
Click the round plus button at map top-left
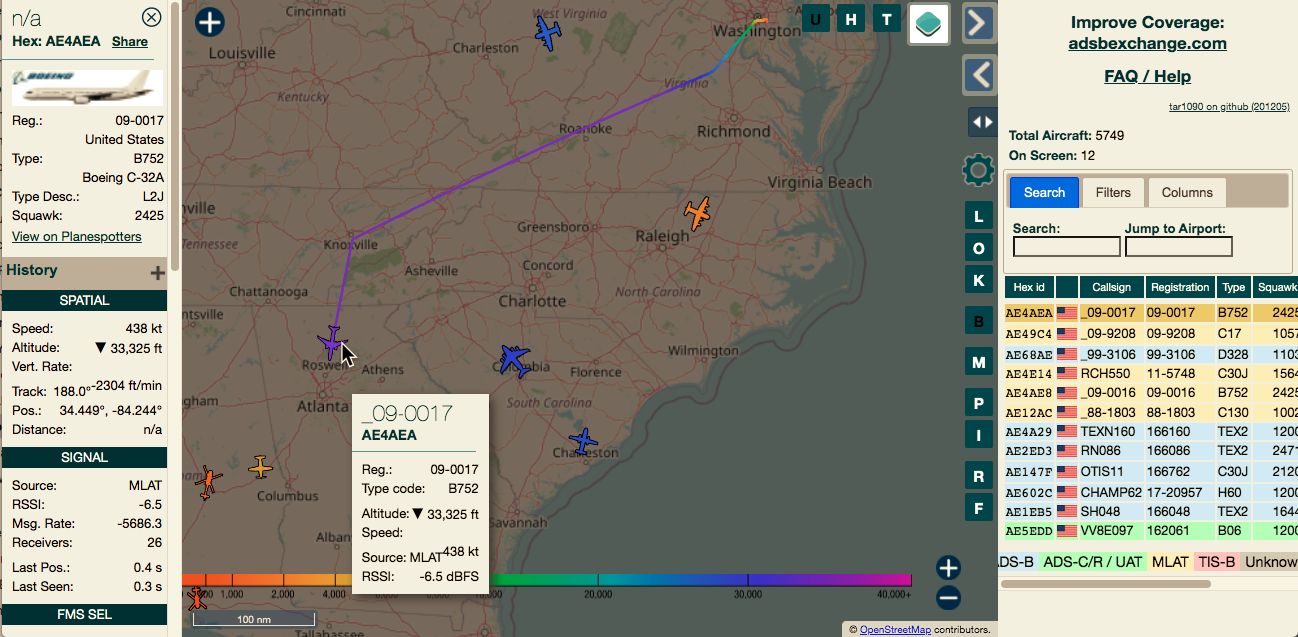tap(209, 22)
